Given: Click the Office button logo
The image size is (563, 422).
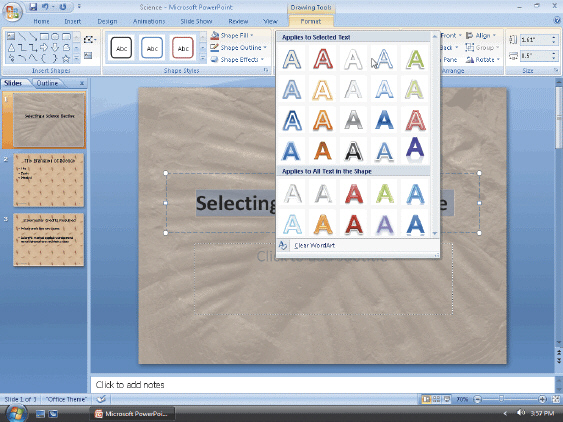Looking at the screenshot, I should point(13,12).
